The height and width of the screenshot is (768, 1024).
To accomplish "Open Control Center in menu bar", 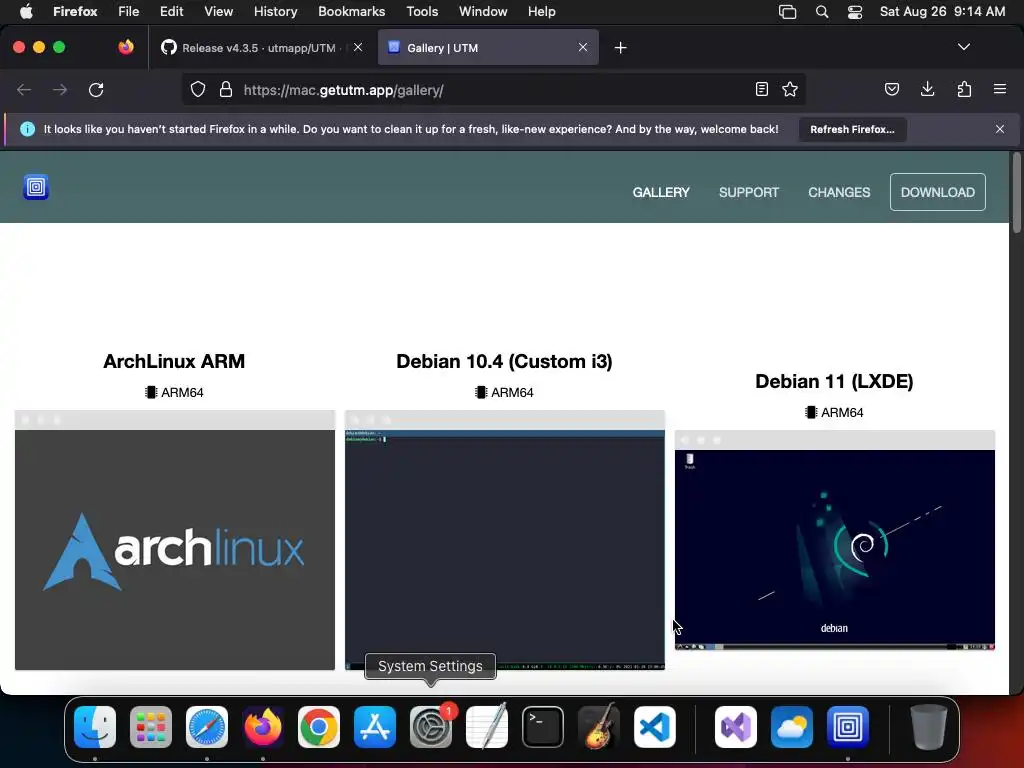I will [855, 12].
